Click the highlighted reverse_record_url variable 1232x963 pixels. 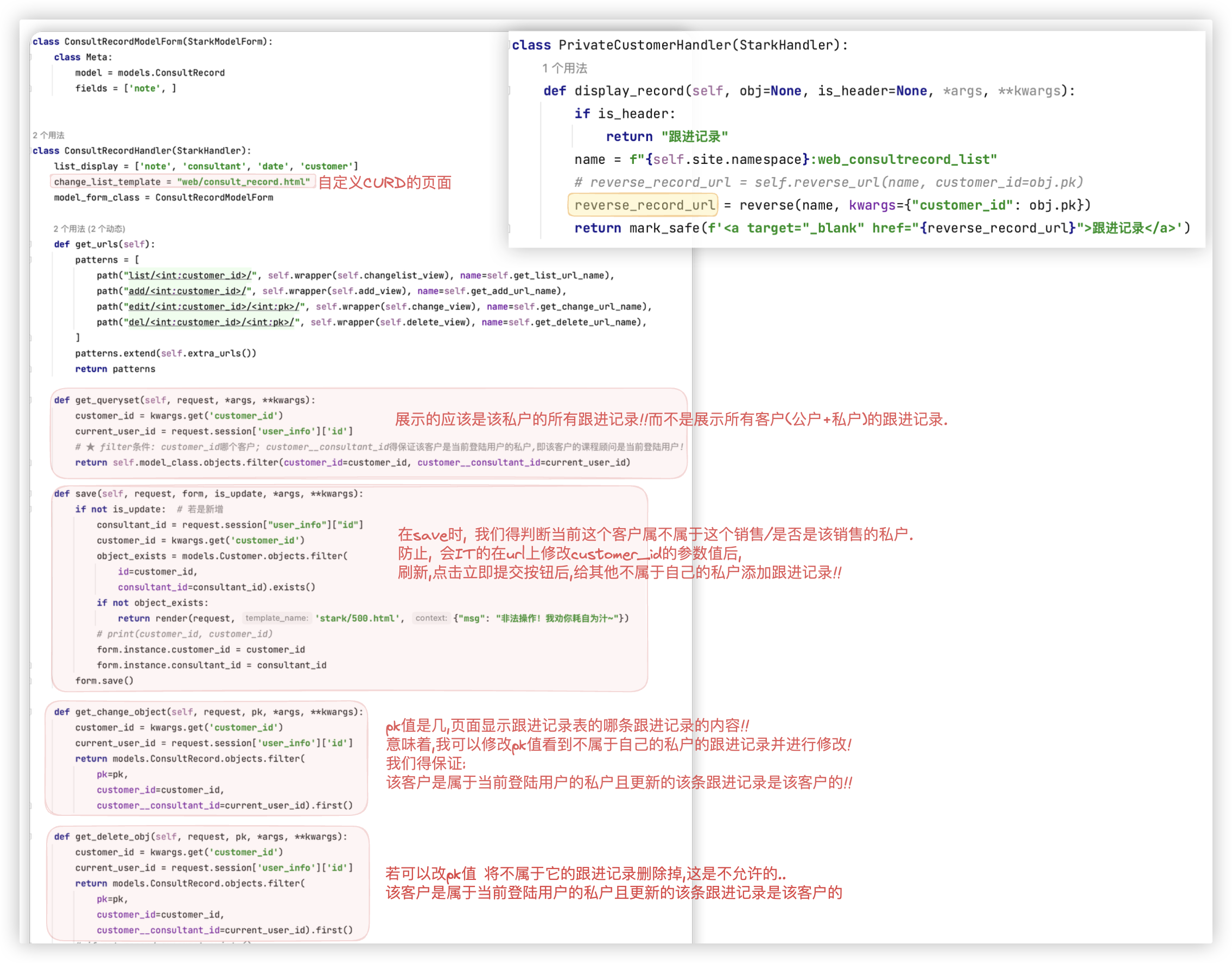(x=644, y=205)
